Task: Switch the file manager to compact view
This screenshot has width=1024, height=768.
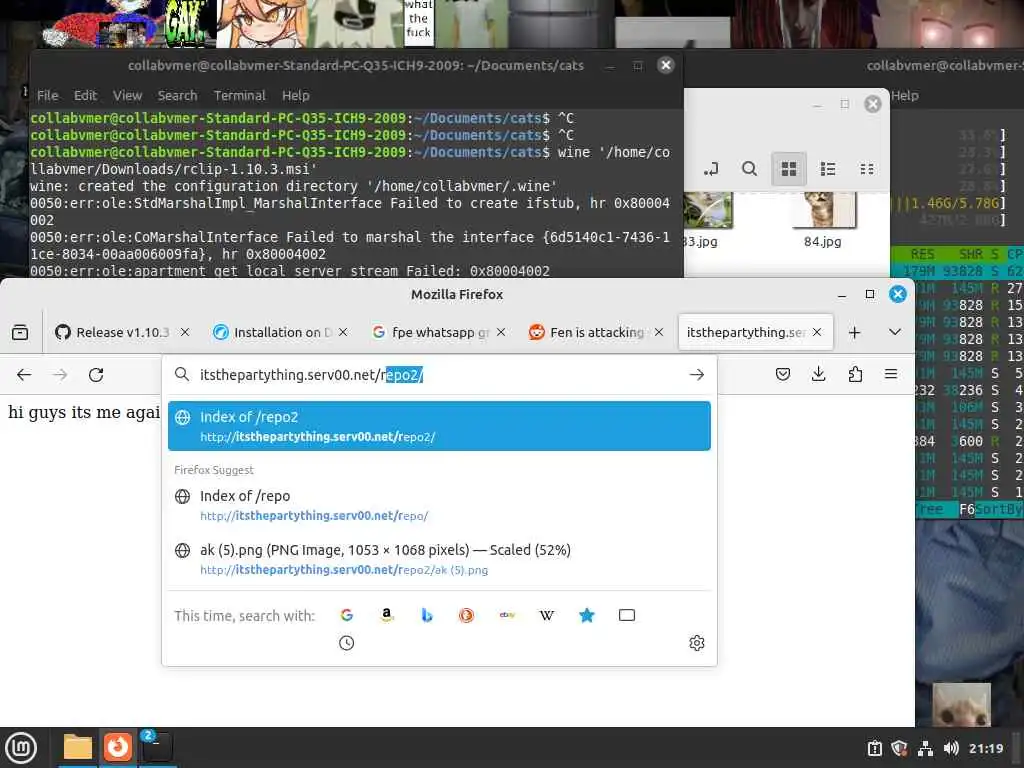Action: pos(867,169)
